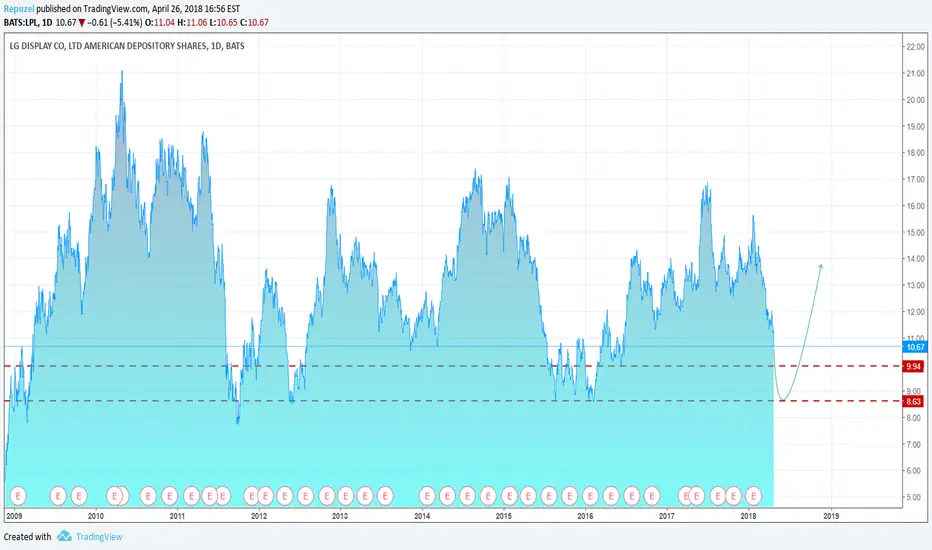Click the red down-triangle price change indicator
Image resolution: width=932 pixels, height=550 pixels.
click(82, 23)
